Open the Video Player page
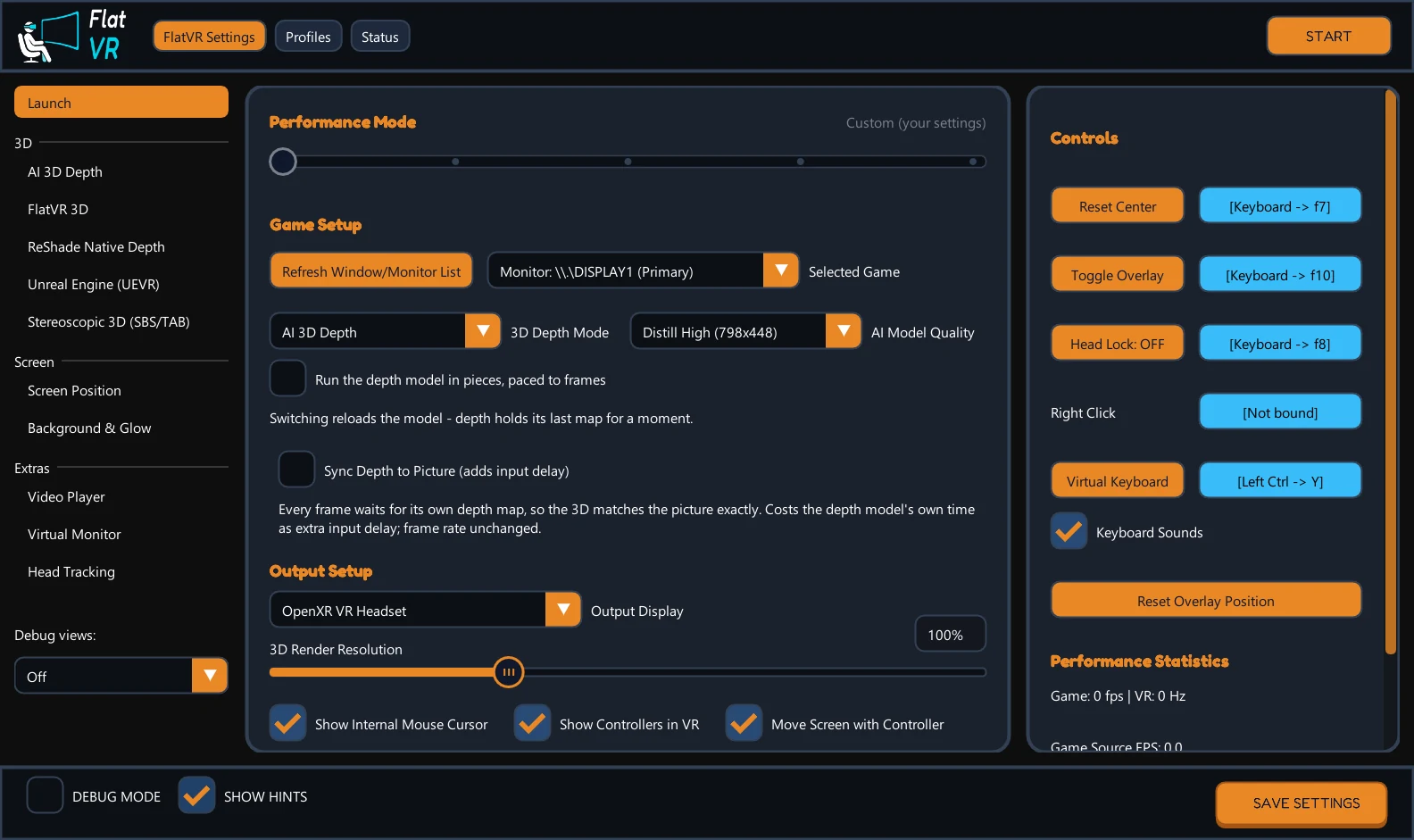 coord(66,497)
